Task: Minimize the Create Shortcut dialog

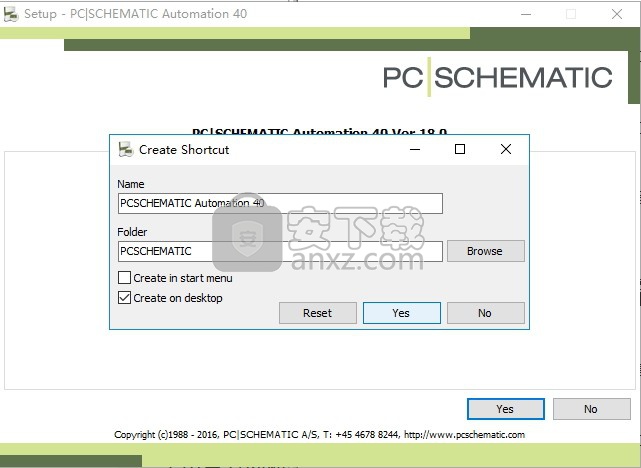Action: click(415, 149)
